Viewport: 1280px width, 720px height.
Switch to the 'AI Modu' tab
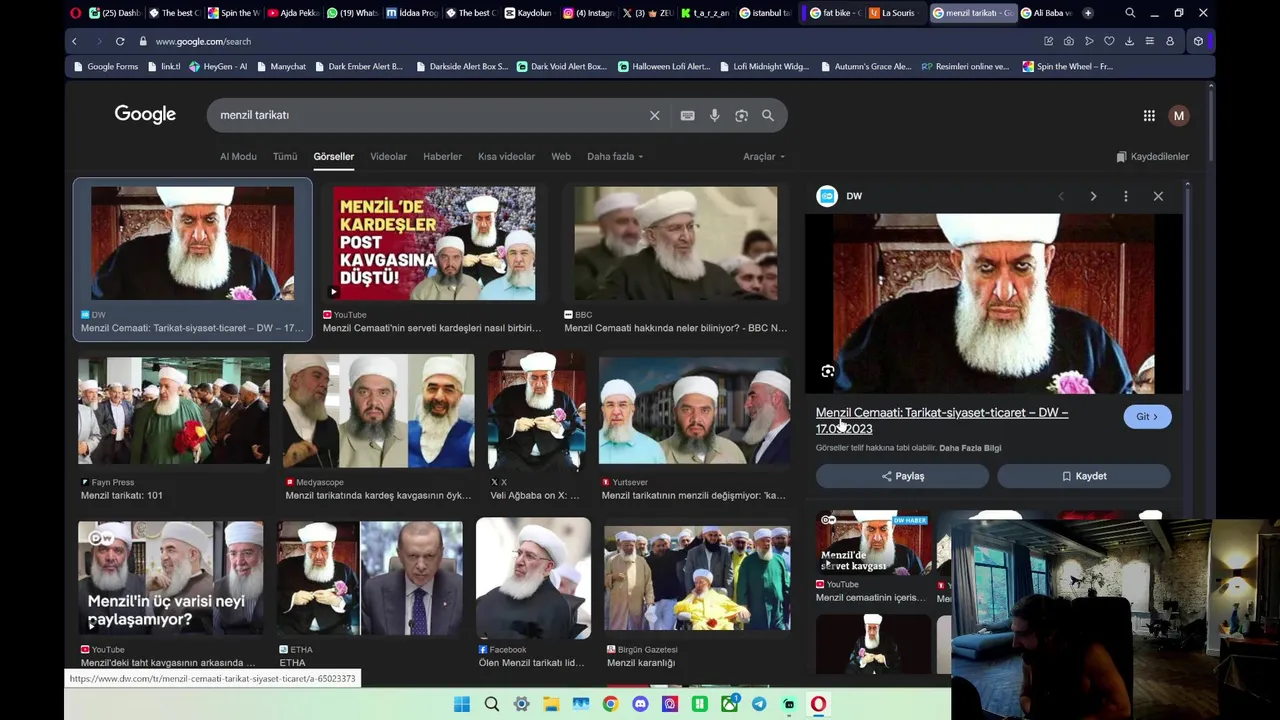tap(238, 157)
